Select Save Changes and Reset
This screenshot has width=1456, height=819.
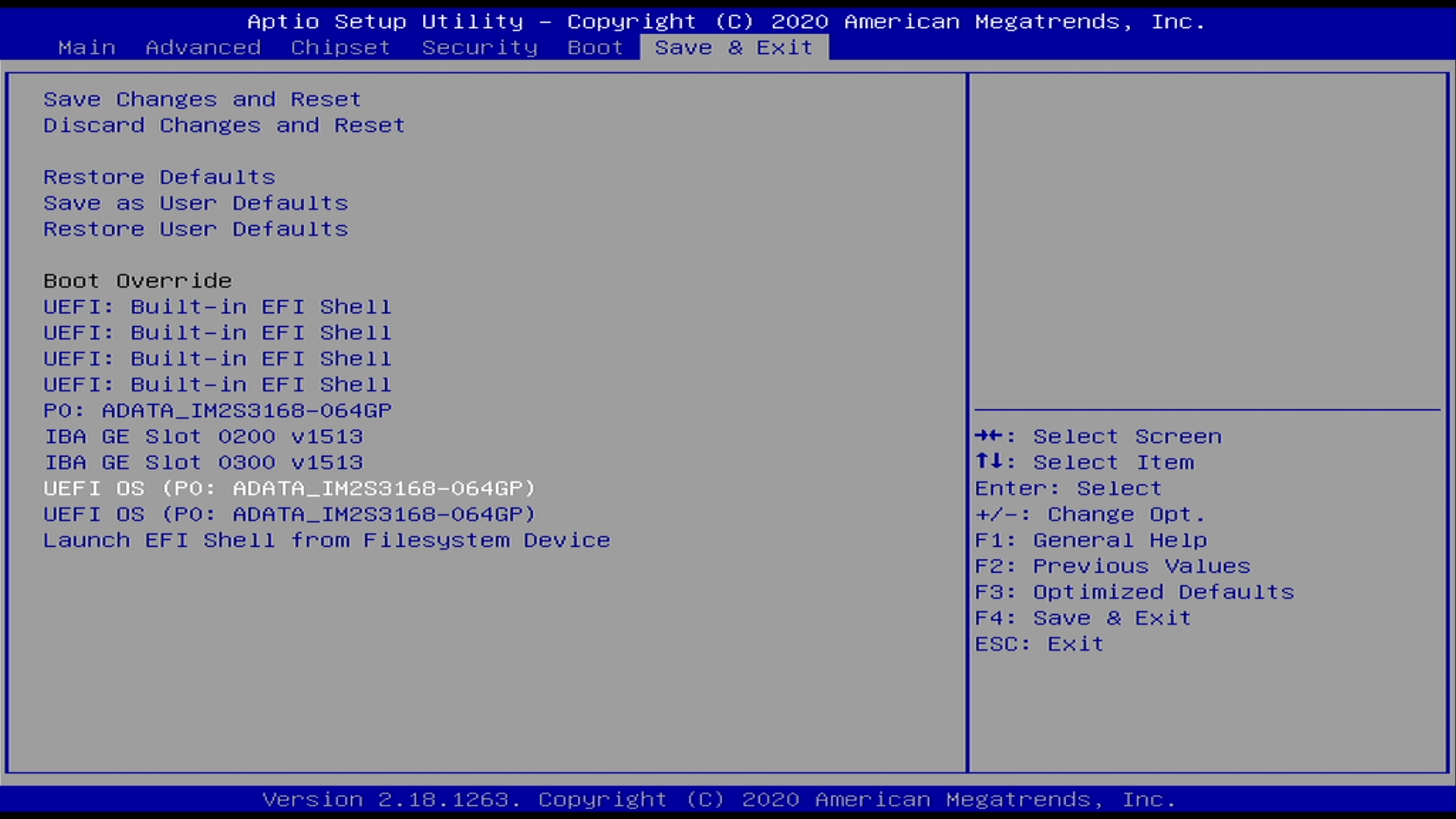202,99
